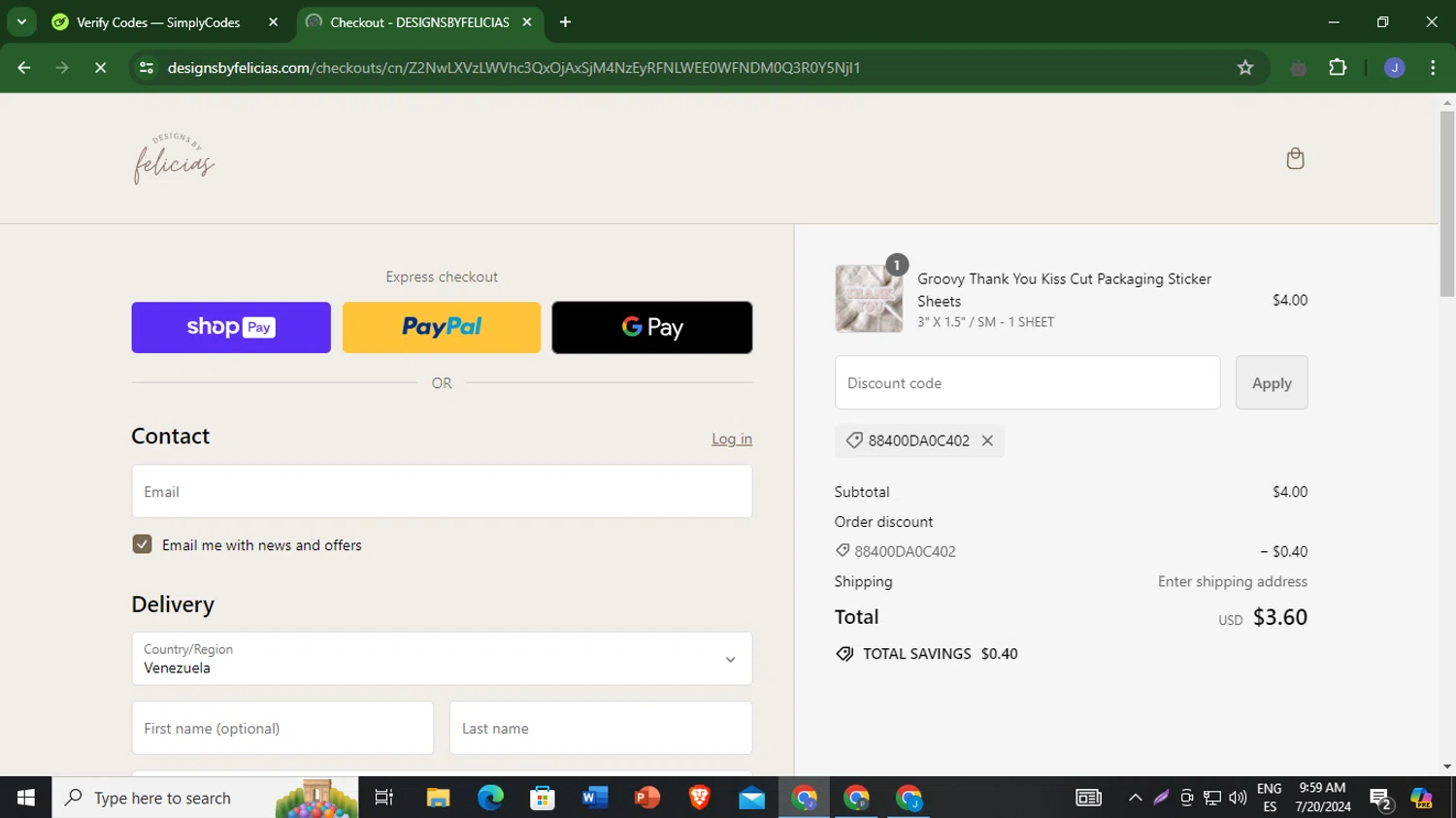Viewport: 1456px width, 818px height.
Task: Open the Country/Region dropdown
Action: point(442,659)
